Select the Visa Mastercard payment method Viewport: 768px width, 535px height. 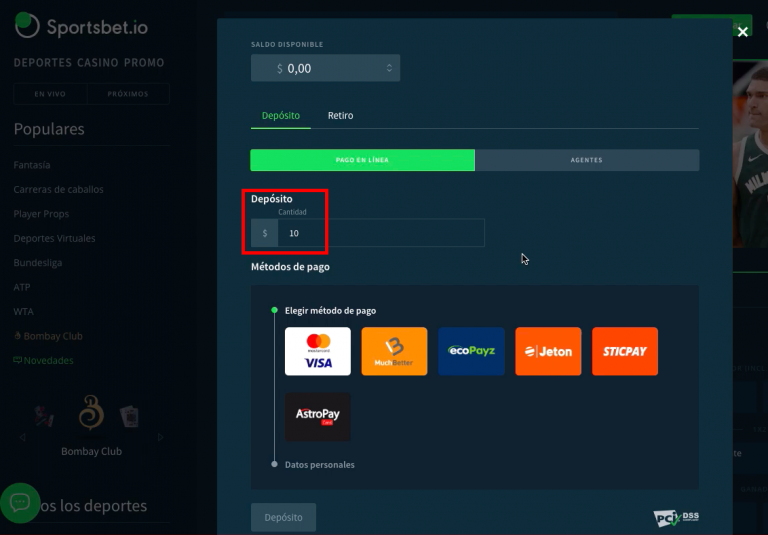click(x=317, y=351)
